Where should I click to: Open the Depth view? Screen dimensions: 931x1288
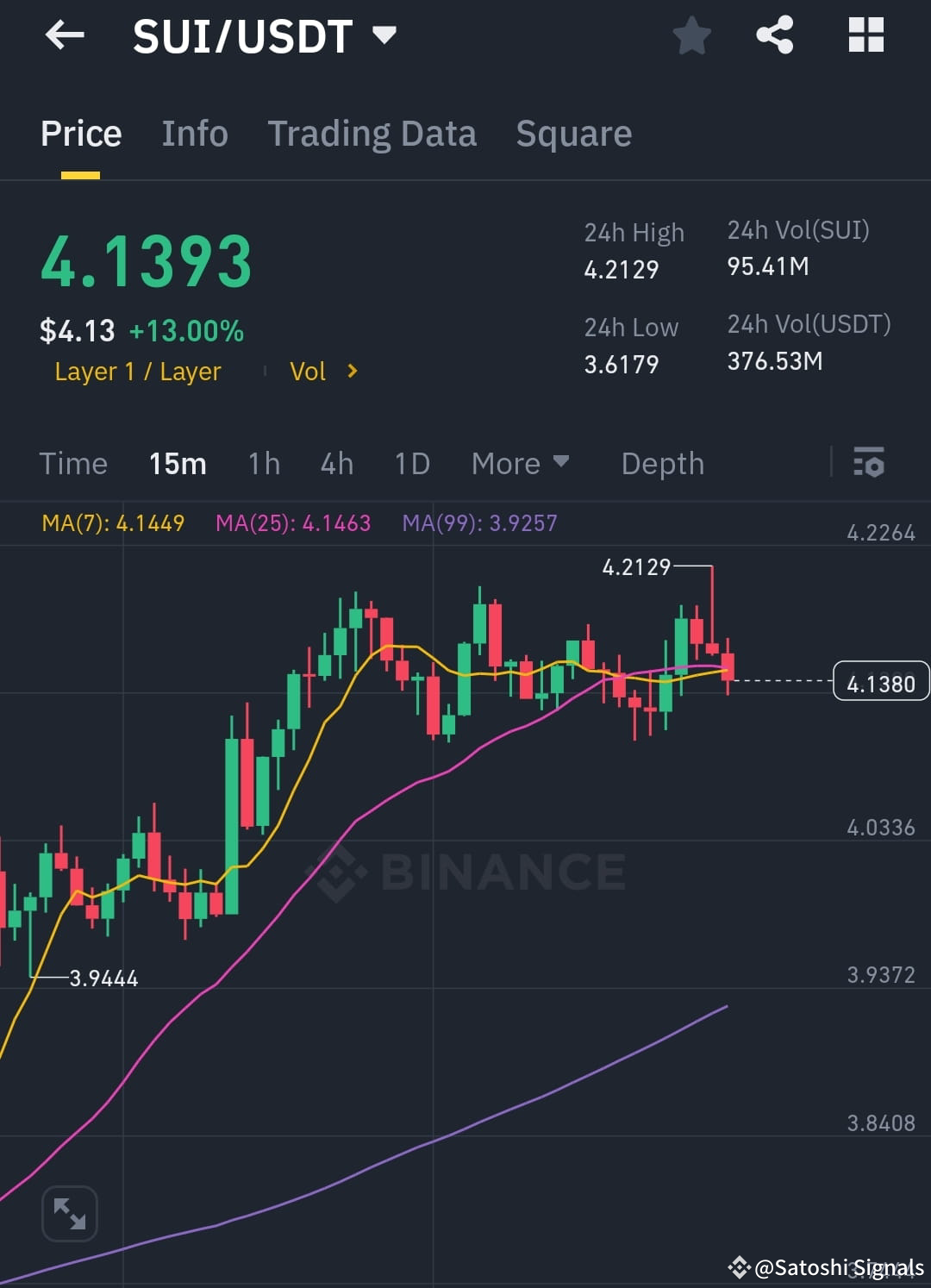pos(662,463)
